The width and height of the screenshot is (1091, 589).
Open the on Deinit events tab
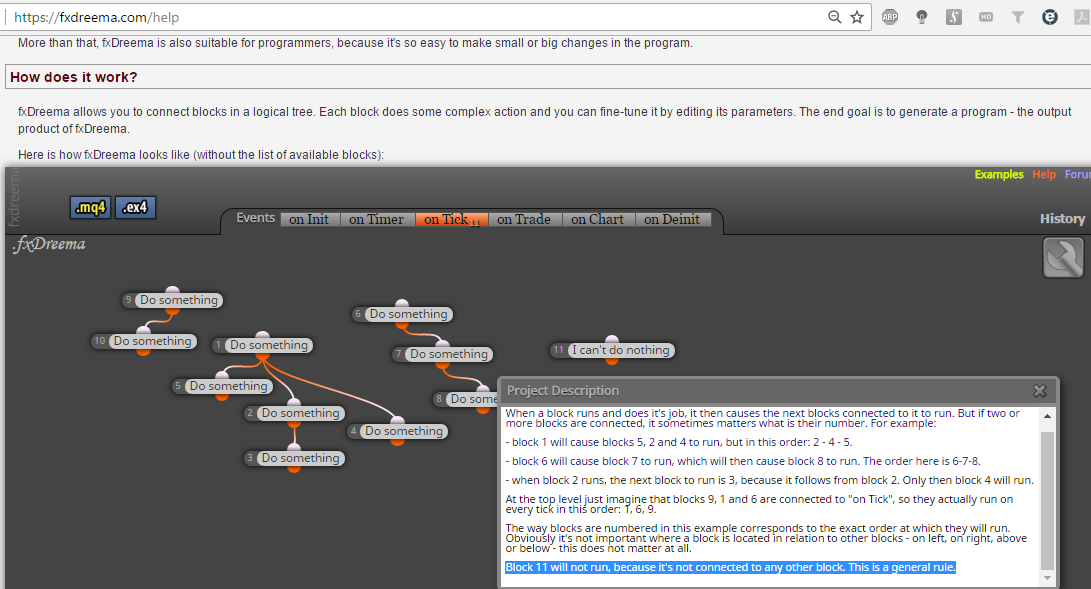click(672, 220)
